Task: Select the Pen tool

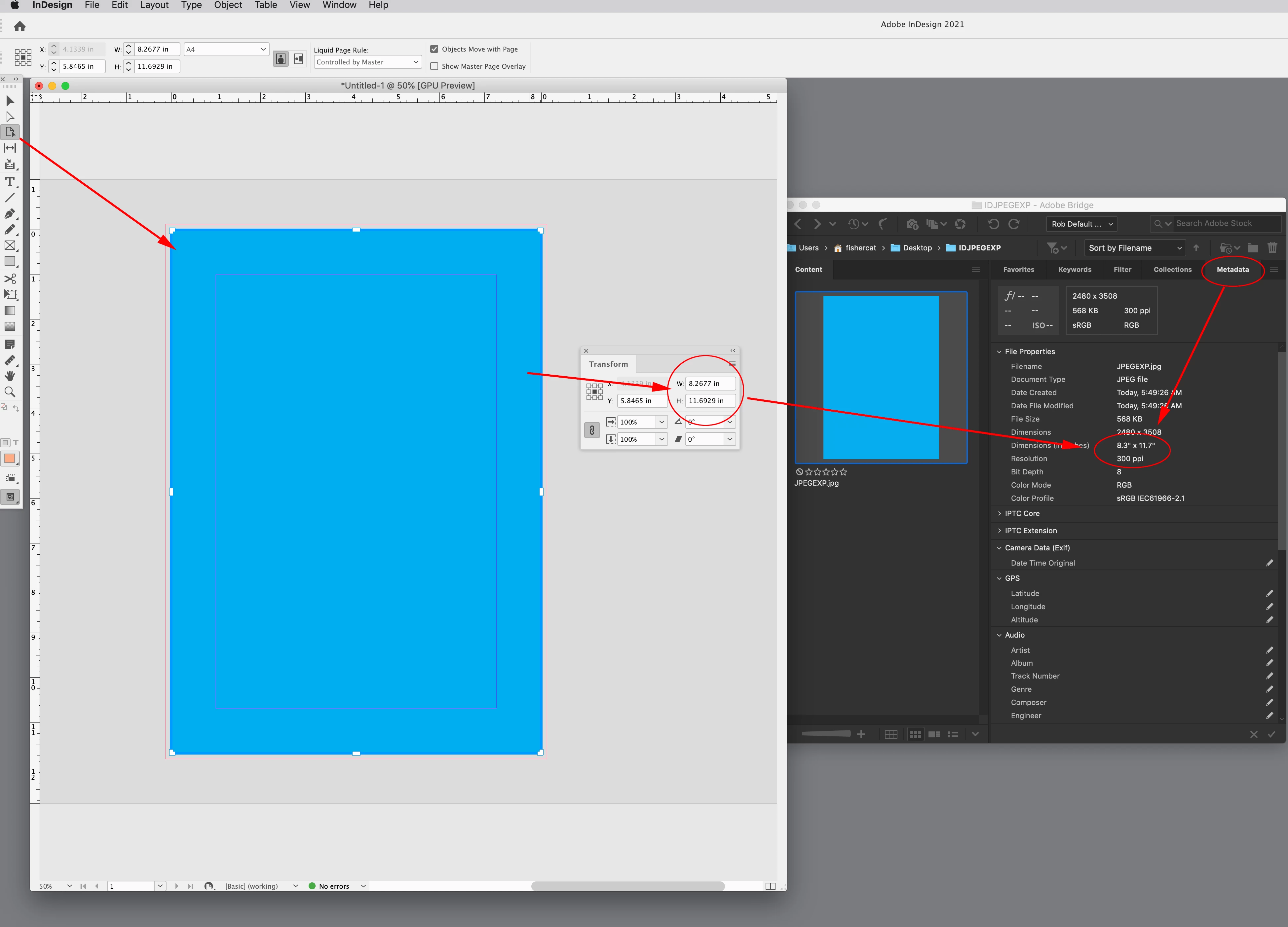Action: [10, 213]
